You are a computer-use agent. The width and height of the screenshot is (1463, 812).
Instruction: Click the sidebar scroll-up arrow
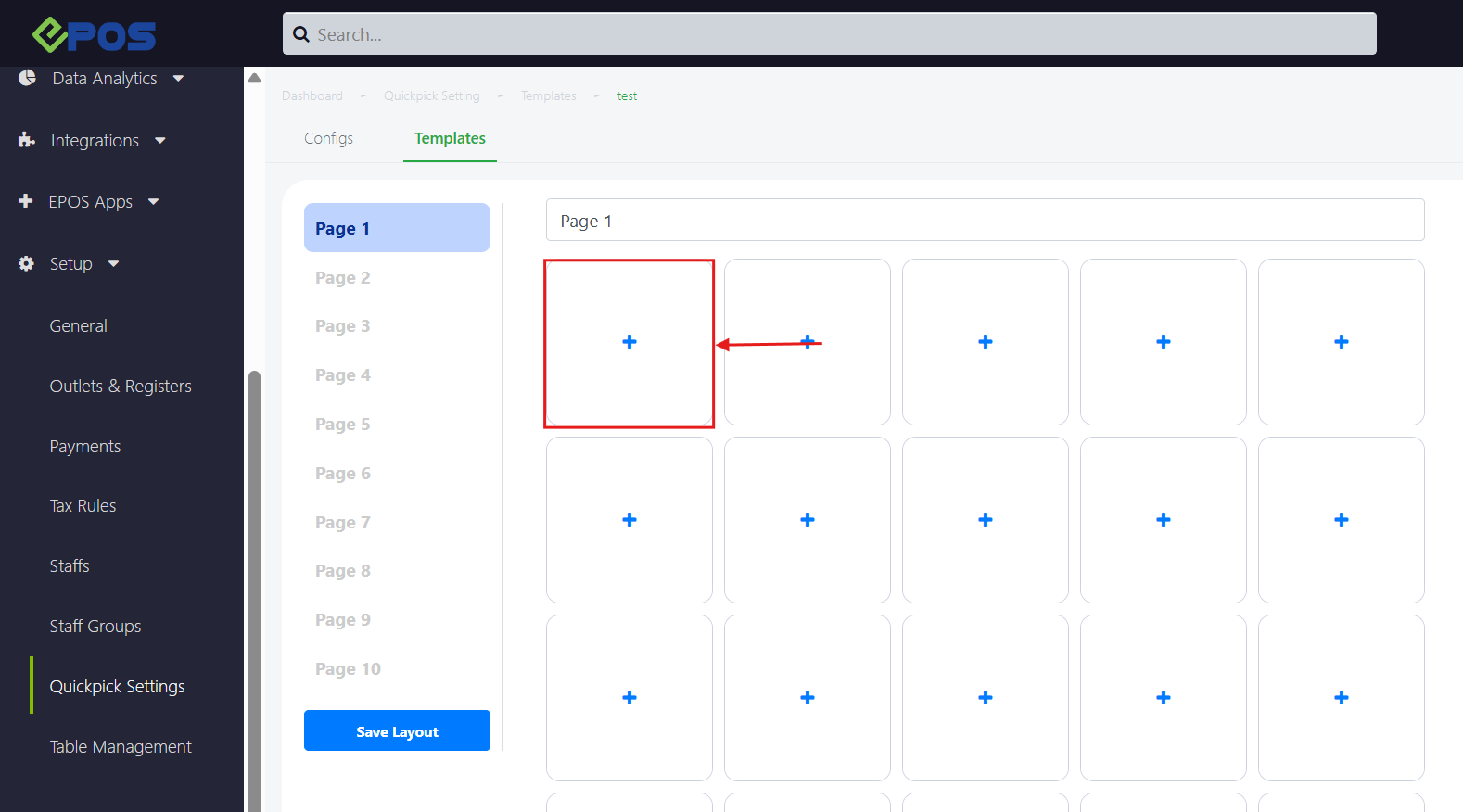(254, 78)
